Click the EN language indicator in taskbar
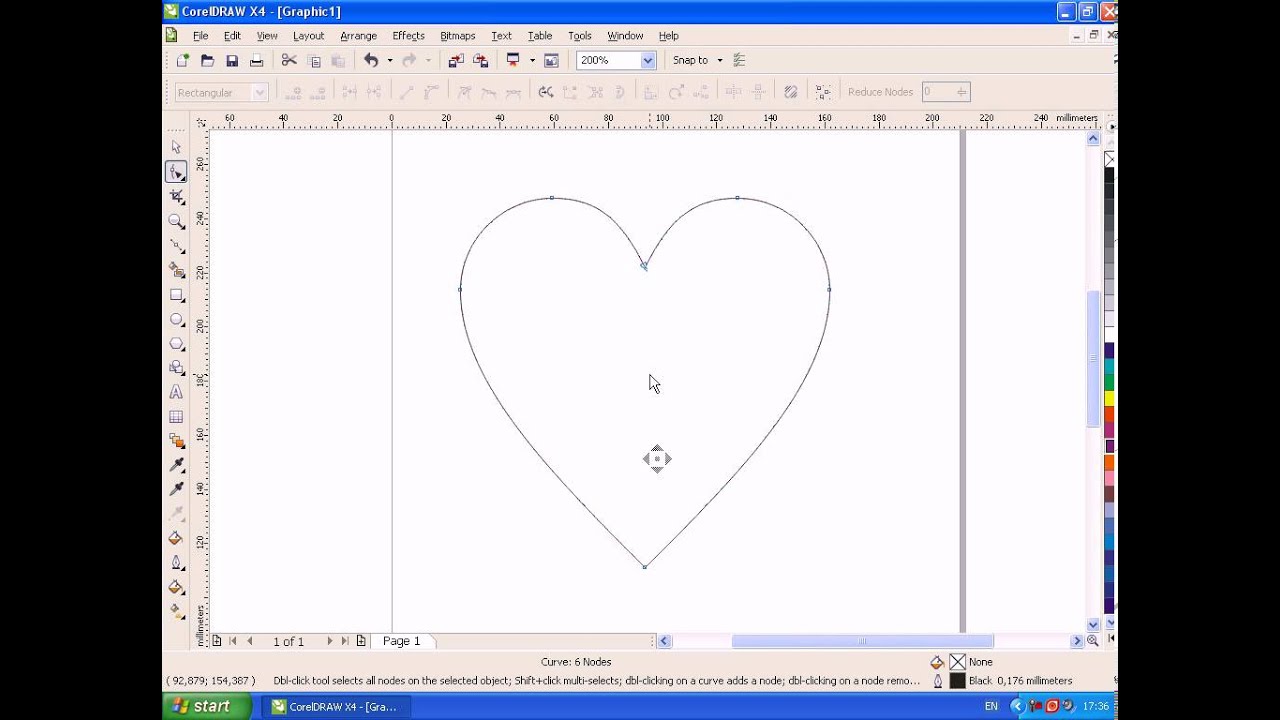This screenshot has width=1280, height=720. click(991, 706)
